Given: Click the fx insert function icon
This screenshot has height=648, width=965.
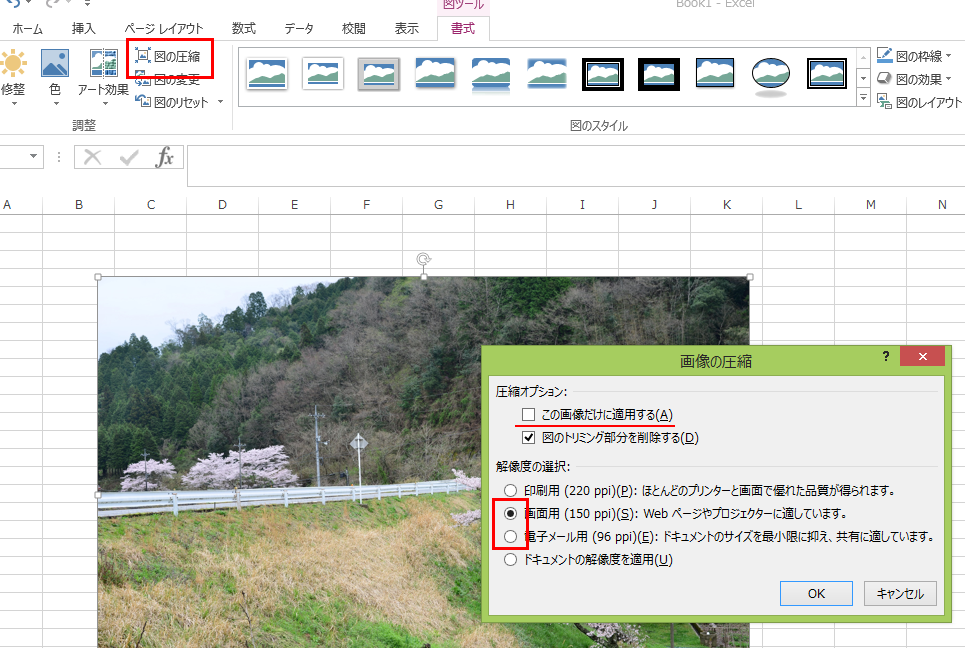Looking at the screenshot, I should coord(164,157).
